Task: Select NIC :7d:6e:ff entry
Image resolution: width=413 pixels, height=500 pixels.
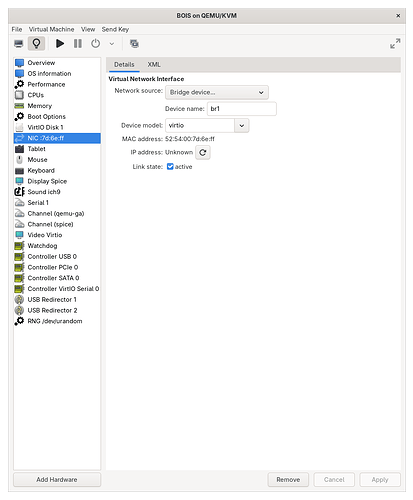Action: (x=57, y=138)
